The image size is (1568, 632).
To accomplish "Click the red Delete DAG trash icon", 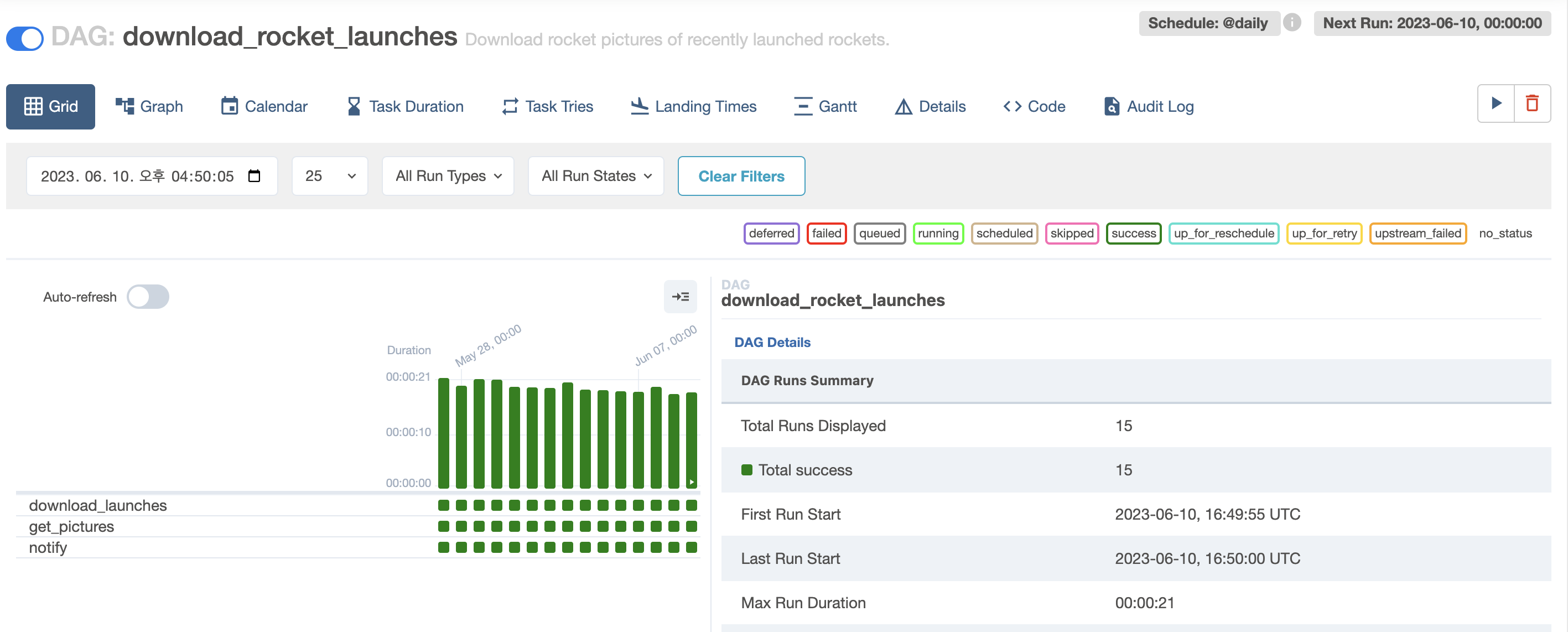I will [x=1531, y=103].
